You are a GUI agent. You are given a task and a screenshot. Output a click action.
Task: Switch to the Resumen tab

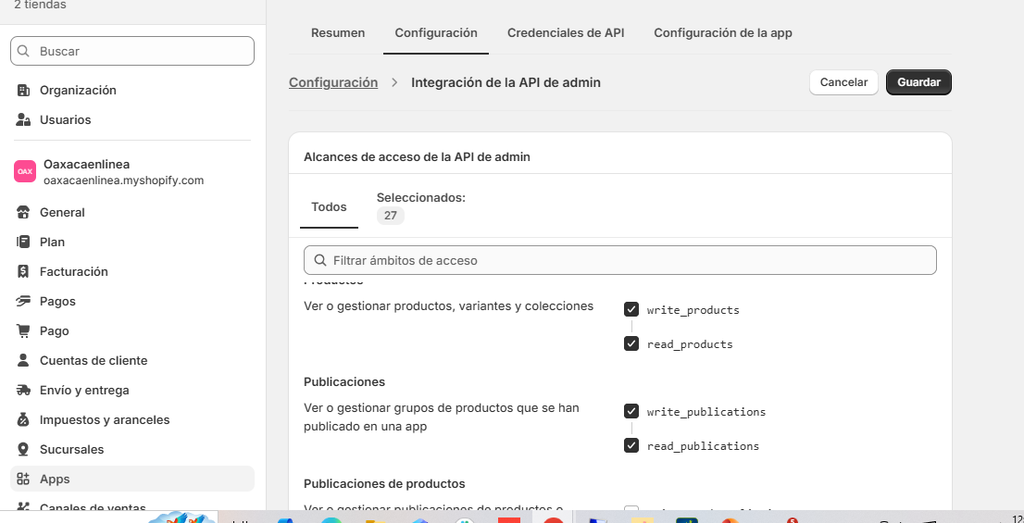pos(338,33)
